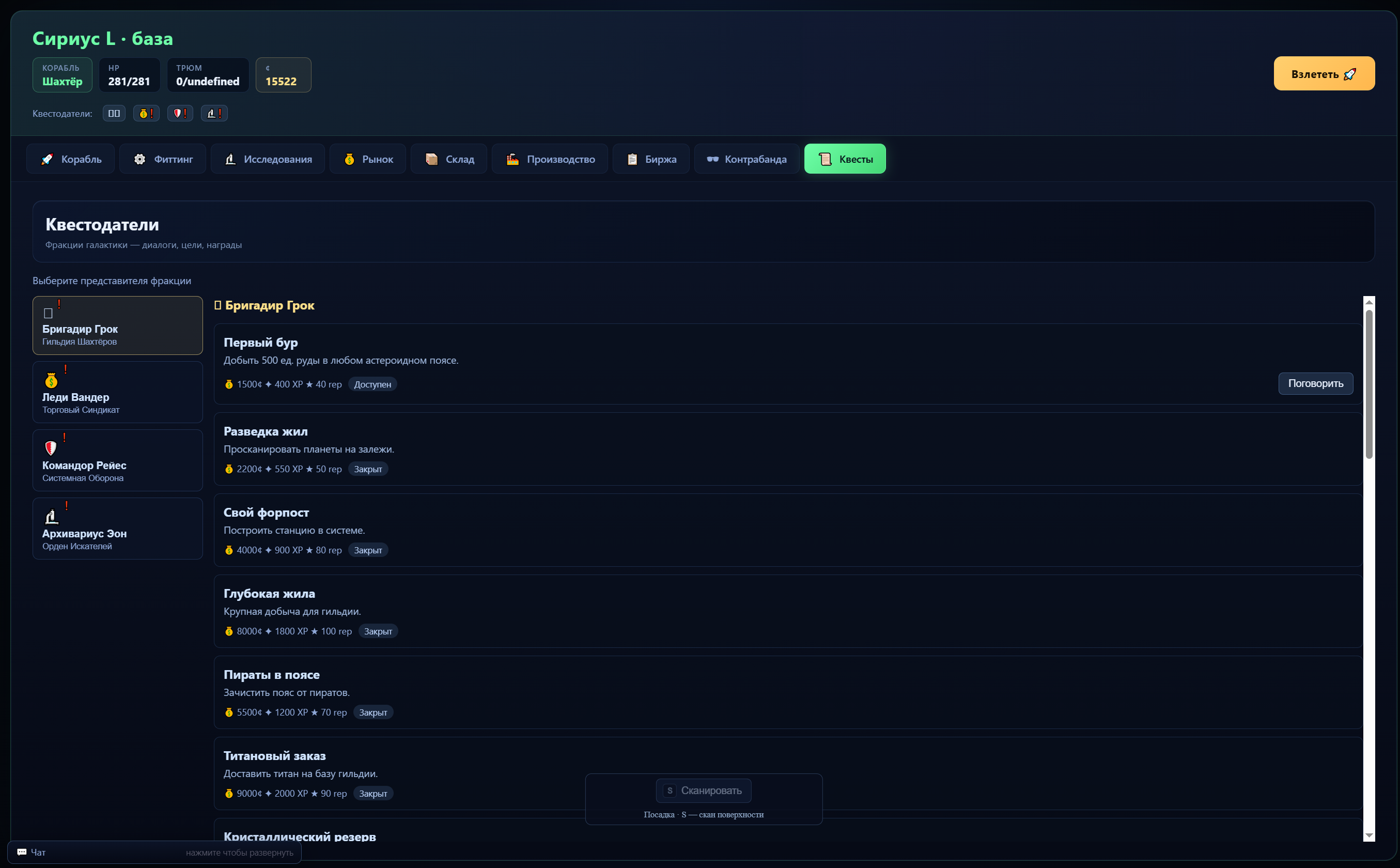Viewport: 1400px width, 868px height.
Task: Click the reward money bag icon in Глубокая жила
Action: [229, 631]
